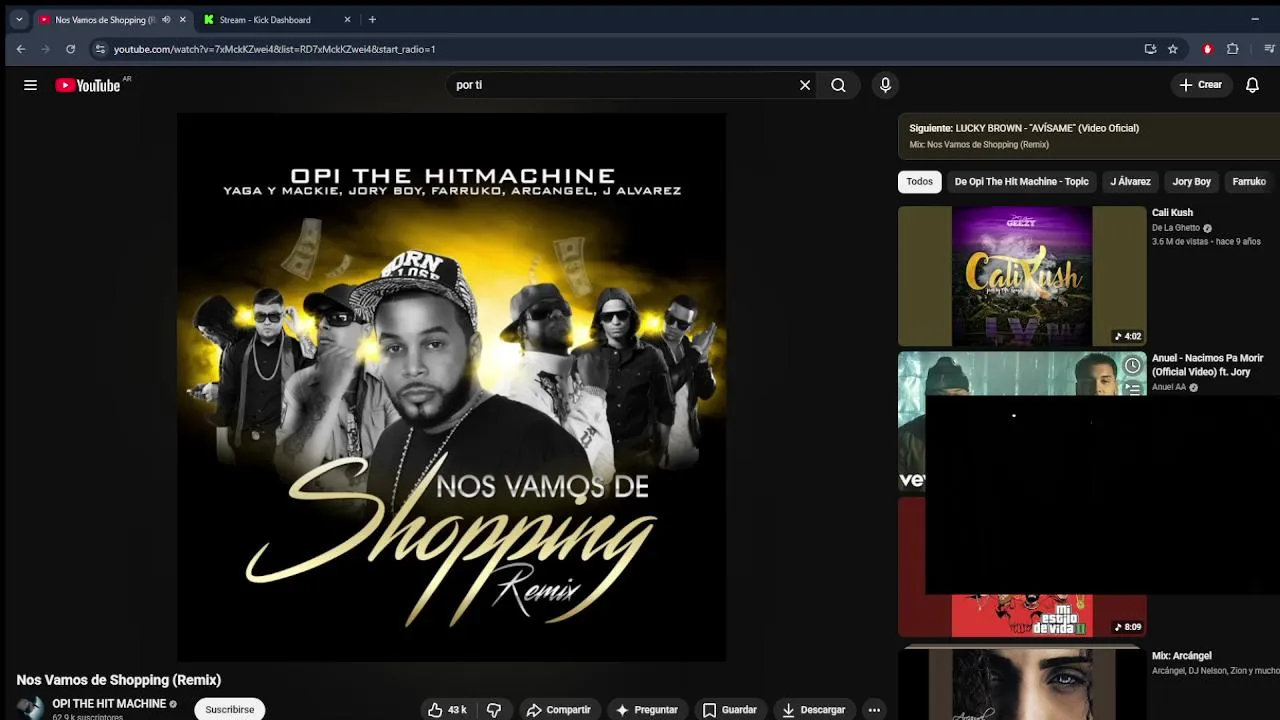Subscribe with the Suscribirse button
The image size is (1280, 720).
[x=230, y=709]
